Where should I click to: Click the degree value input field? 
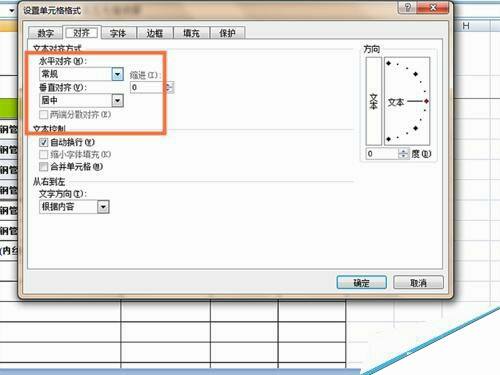[x=382, y=154]
